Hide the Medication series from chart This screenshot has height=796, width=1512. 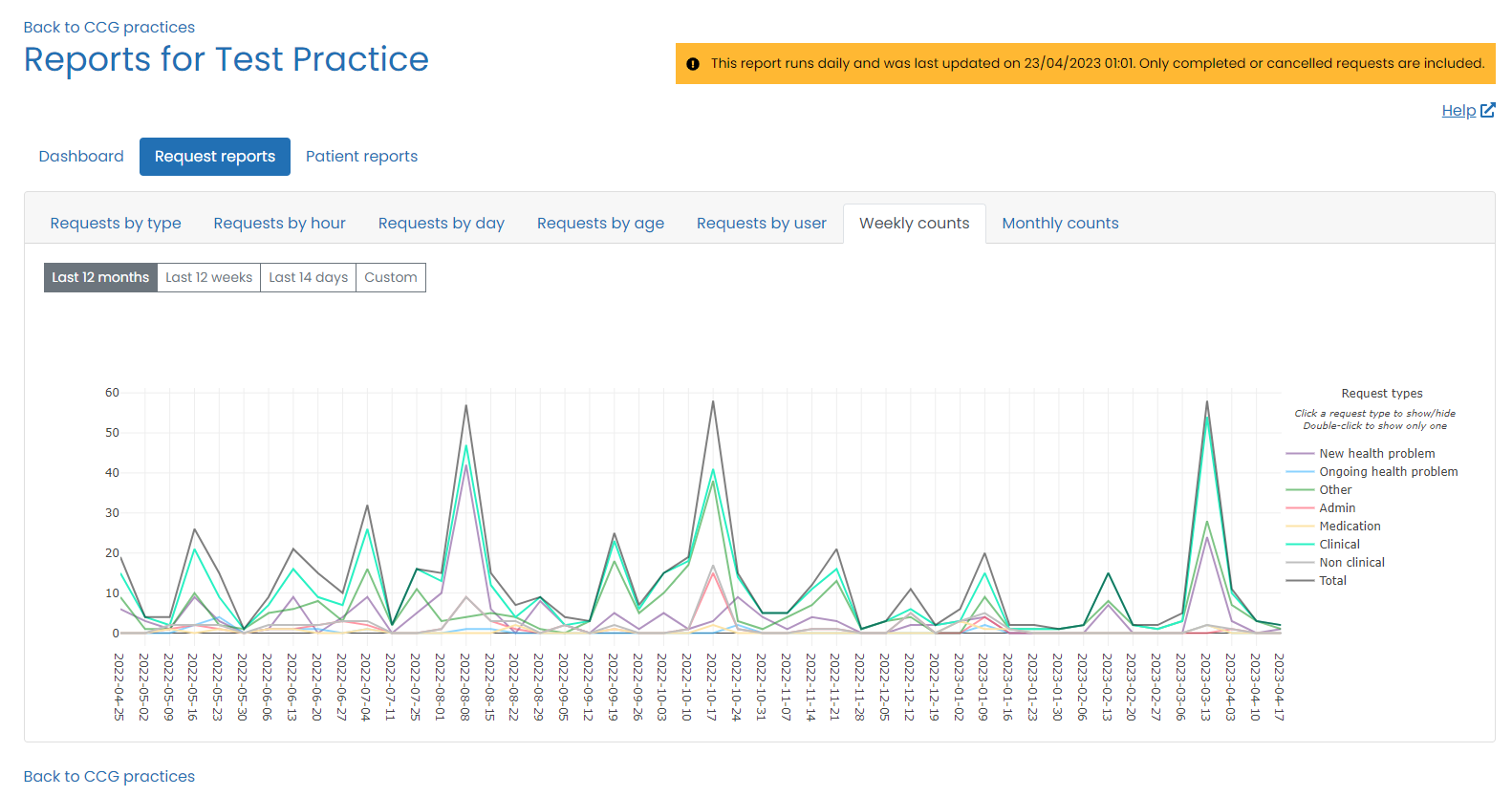click(x=1350, y=527)
